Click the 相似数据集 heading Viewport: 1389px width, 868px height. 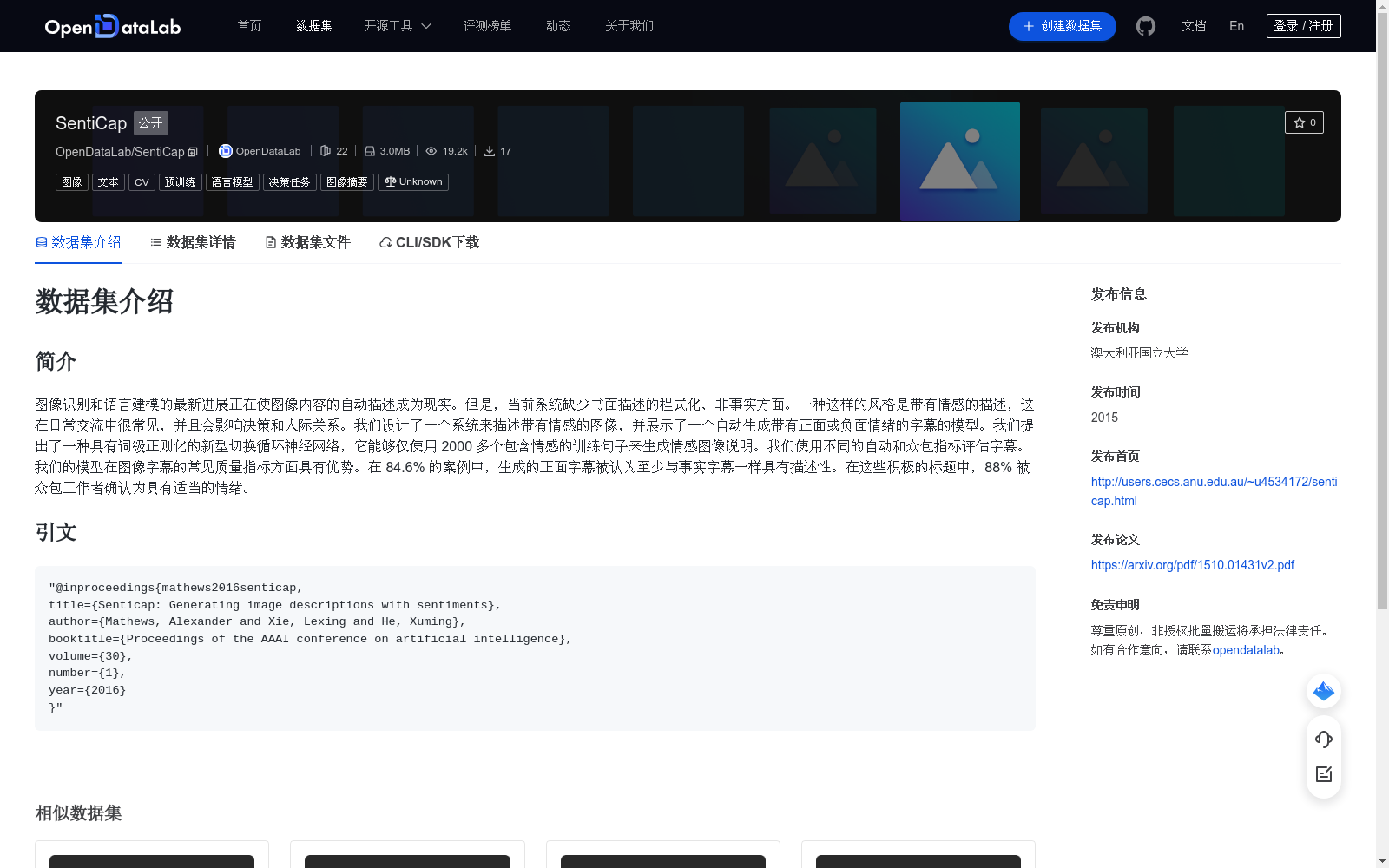click(78, 813)
